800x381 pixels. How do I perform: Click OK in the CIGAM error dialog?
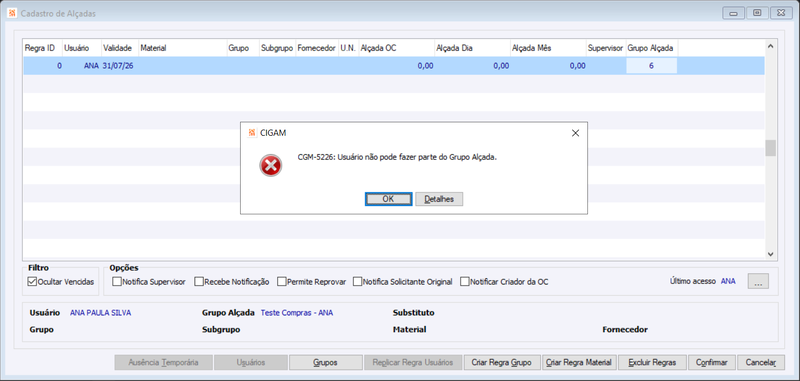coord(388,199)
